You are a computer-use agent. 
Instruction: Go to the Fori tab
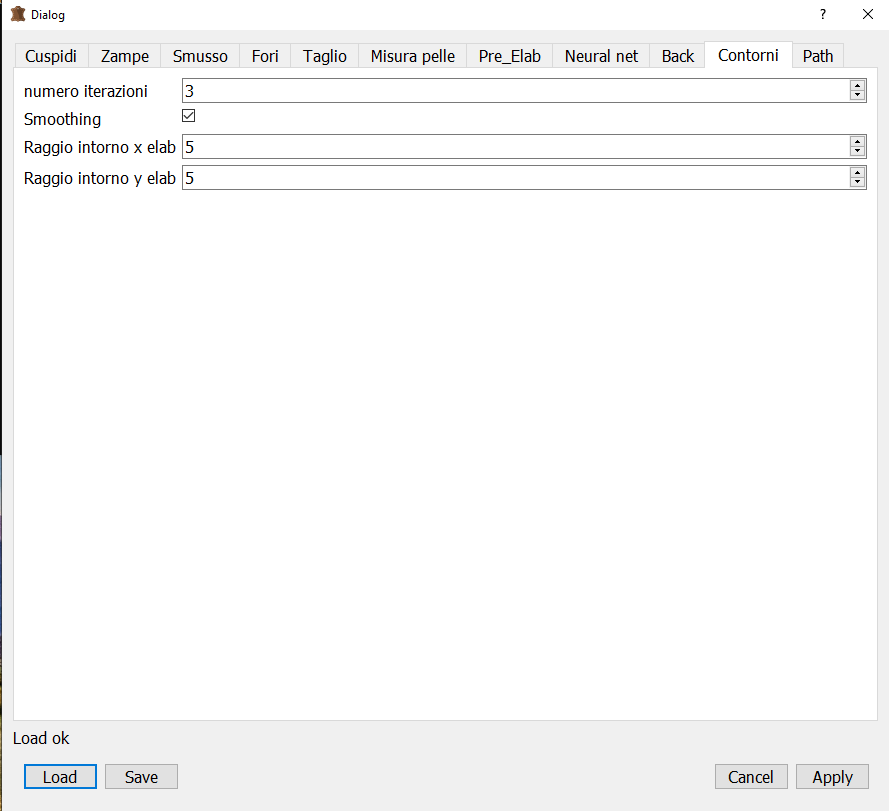tap(265, 56)
